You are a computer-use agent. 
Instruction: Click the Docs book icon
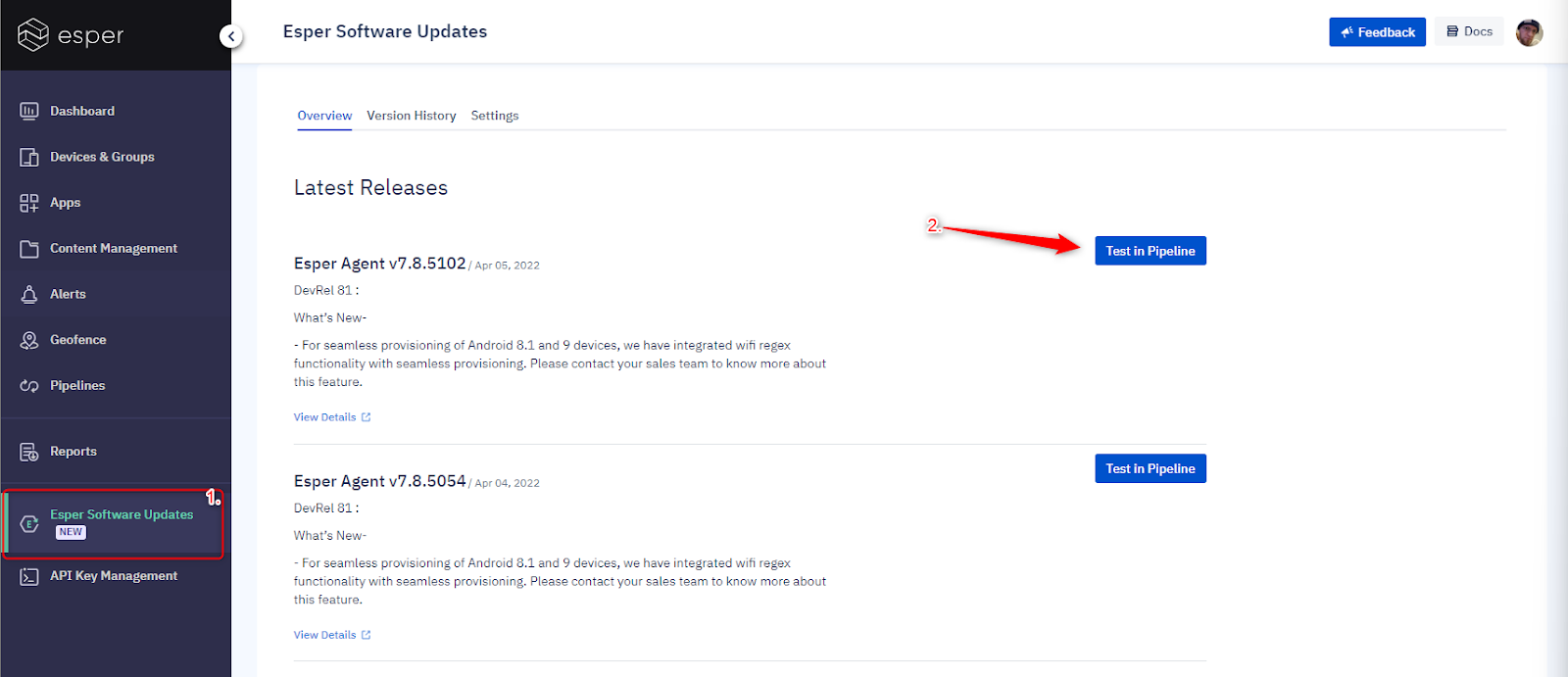(1452, 31)
